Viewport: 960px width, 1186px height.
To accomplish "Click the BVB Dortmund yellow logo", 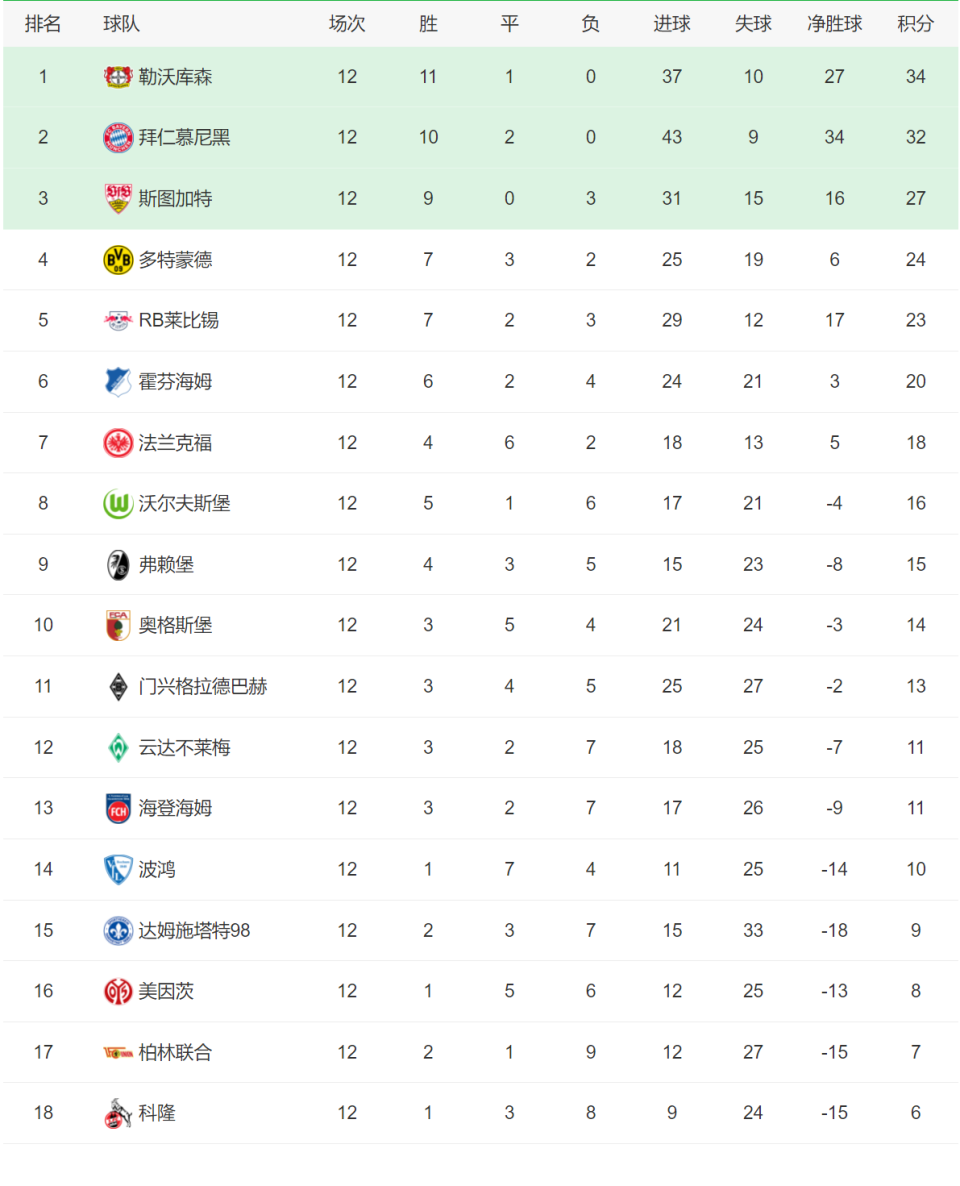I will (117, 259).
